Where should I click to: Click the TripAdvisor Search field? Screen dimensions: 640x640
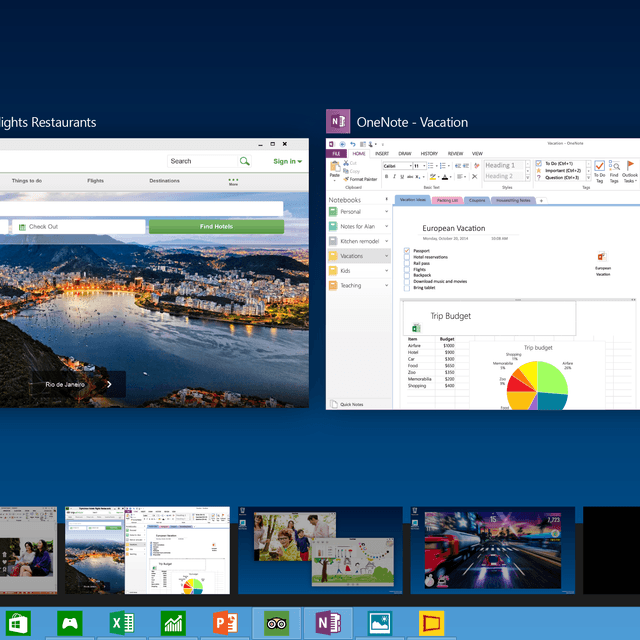click(x=202, y=161)
